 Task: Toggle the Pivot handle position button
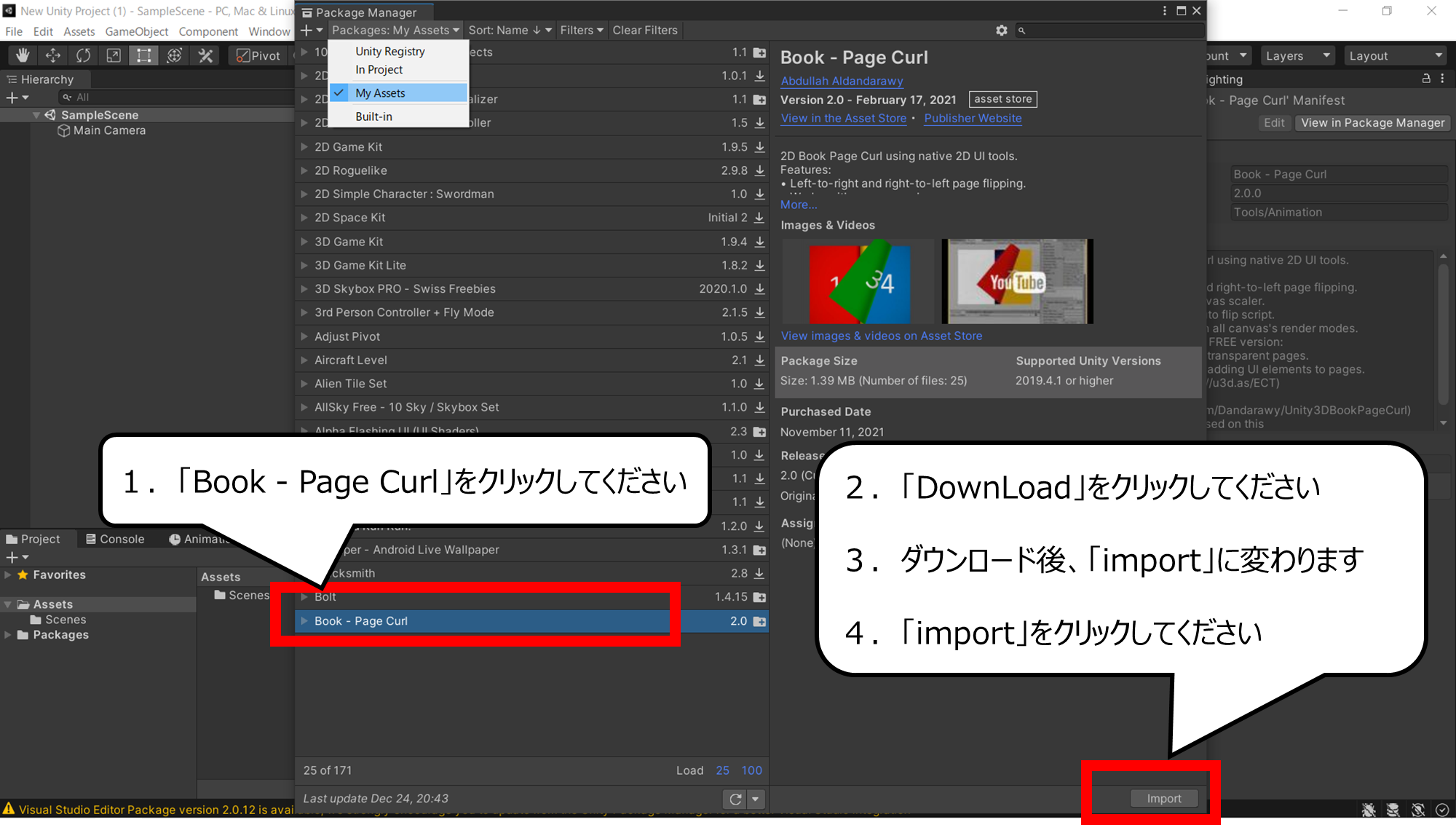[x=258, y=55]
